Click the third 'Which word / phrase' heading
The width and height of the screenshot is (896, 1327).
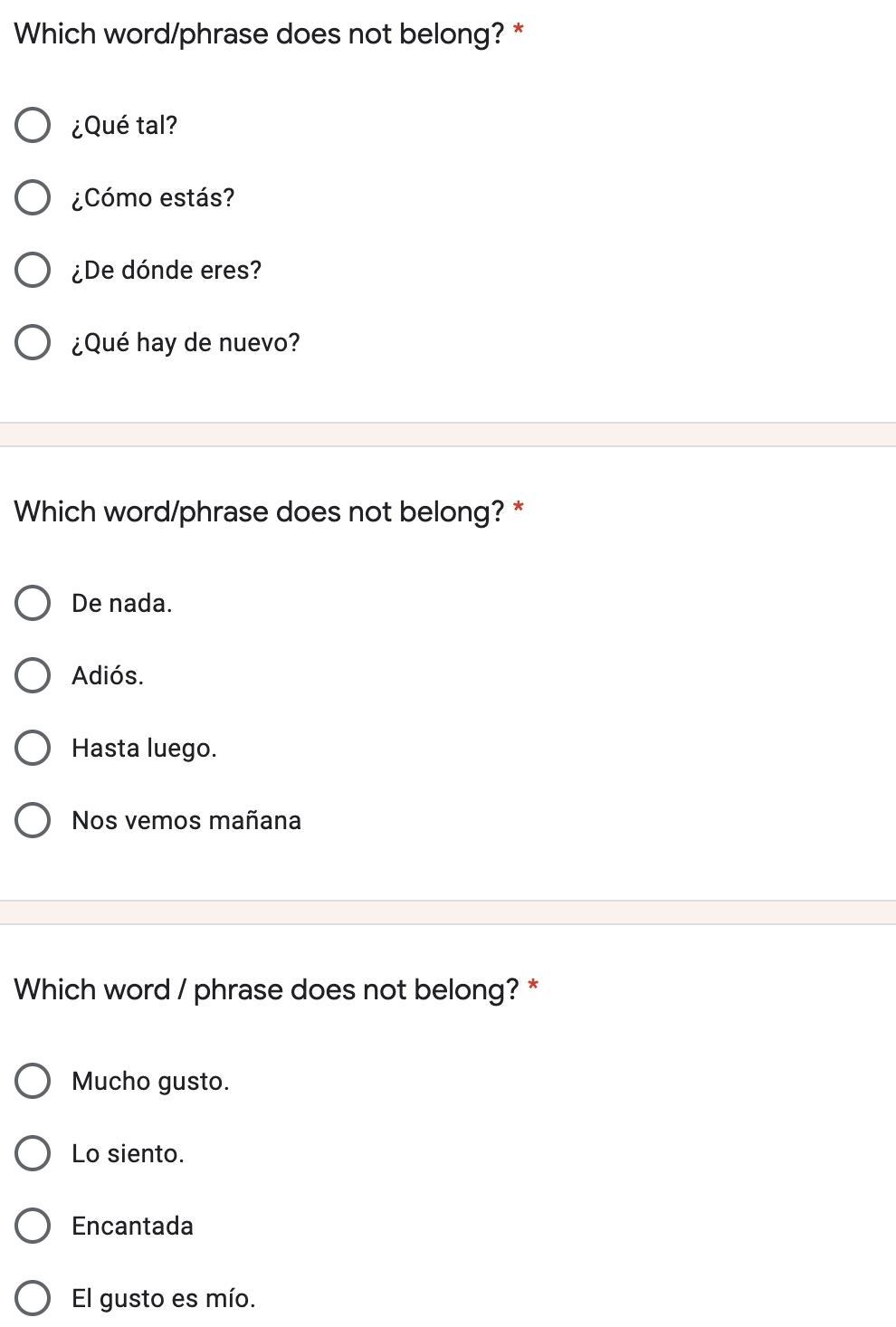(x=266, y=990)
